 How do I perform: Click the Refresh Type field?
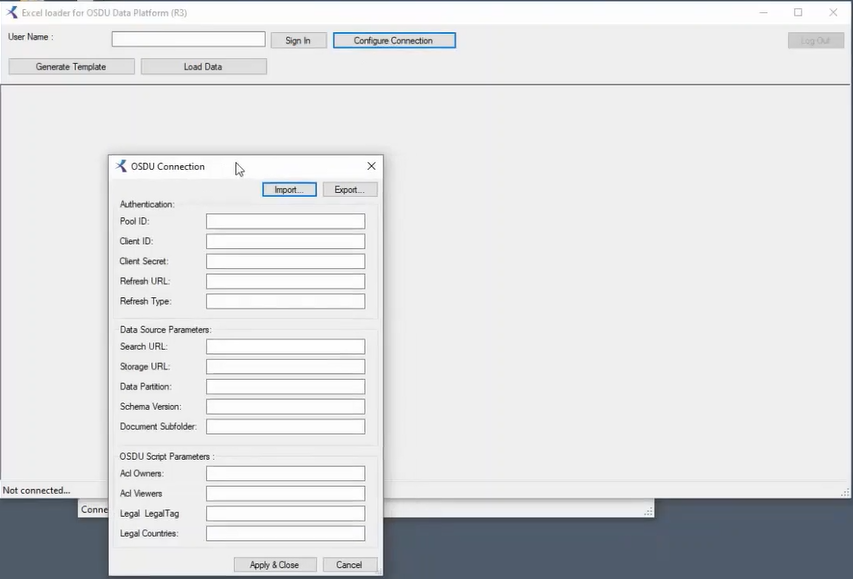pyautogui.click(x=286, y=301)
